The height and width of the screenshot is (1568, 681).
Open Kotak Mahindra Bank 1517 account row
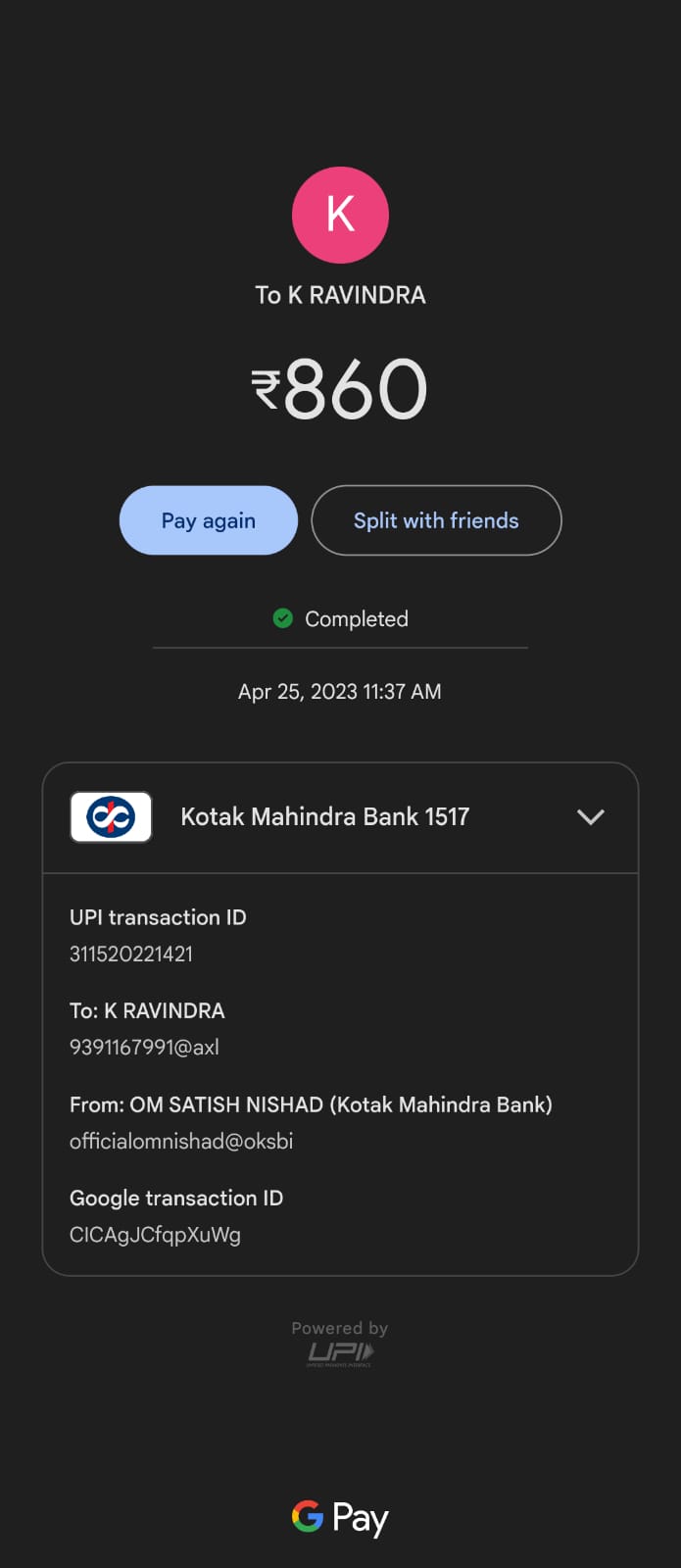tap(324, 816)
